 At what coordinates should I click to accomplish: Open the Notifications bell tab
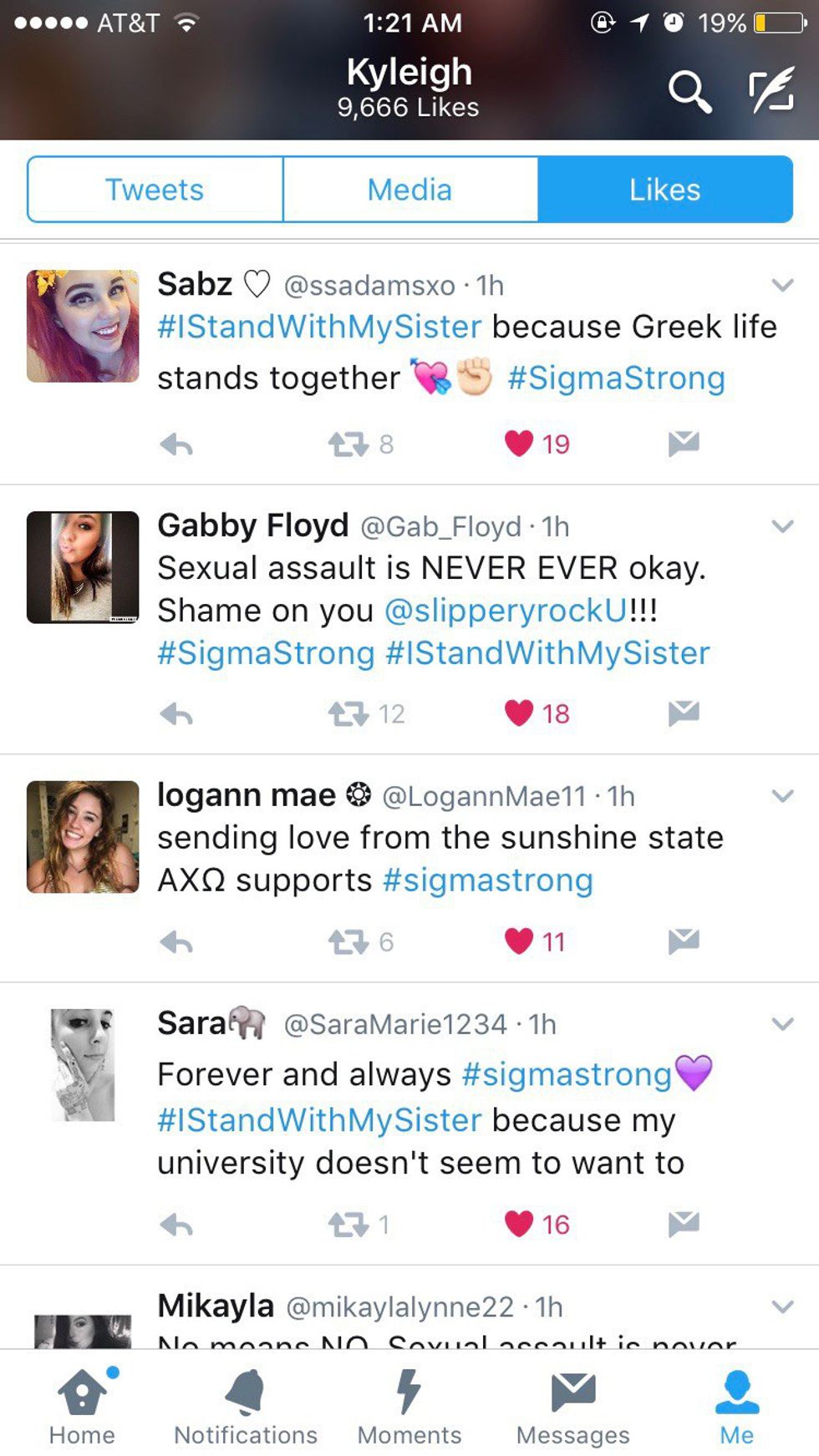pyautogui.click(x=246, y=1408)
